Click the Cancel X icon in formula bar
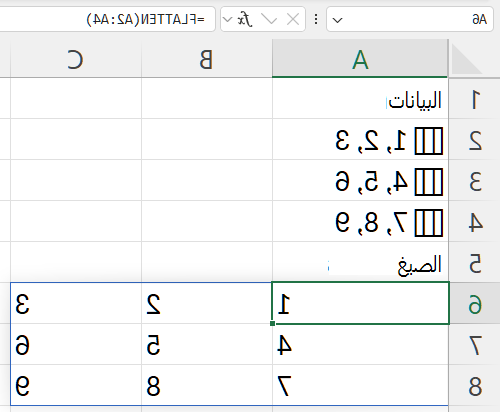The width and height of the screenshot is (500, 412). [x=293, y=20]
